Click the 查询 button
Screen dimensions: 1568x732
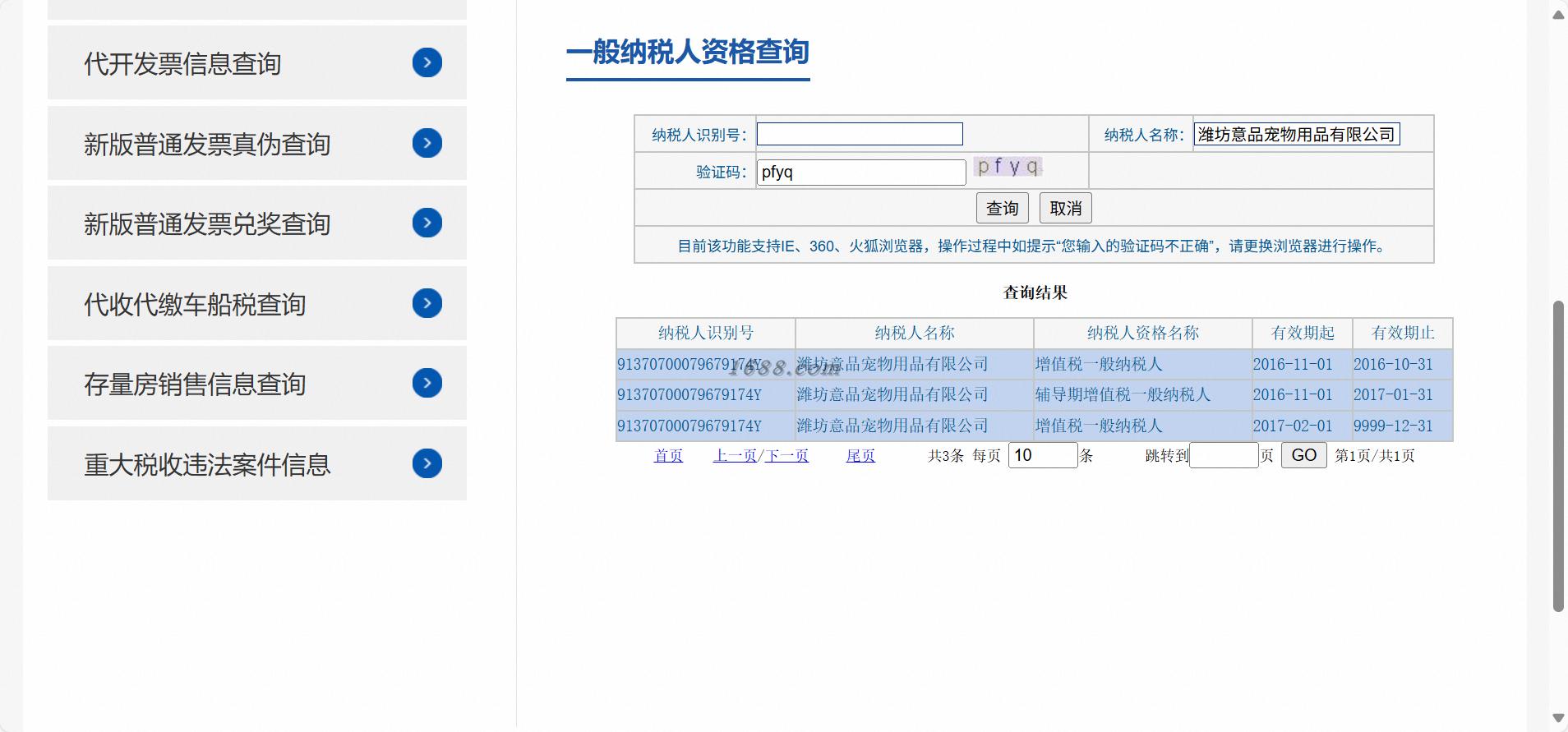[1003, 208]
